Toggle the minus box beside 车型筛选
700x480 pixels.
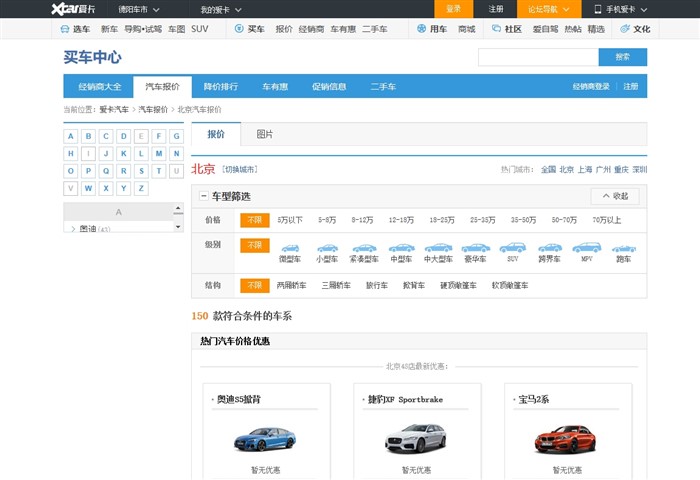pyautogui.click(x=204, y=196)
